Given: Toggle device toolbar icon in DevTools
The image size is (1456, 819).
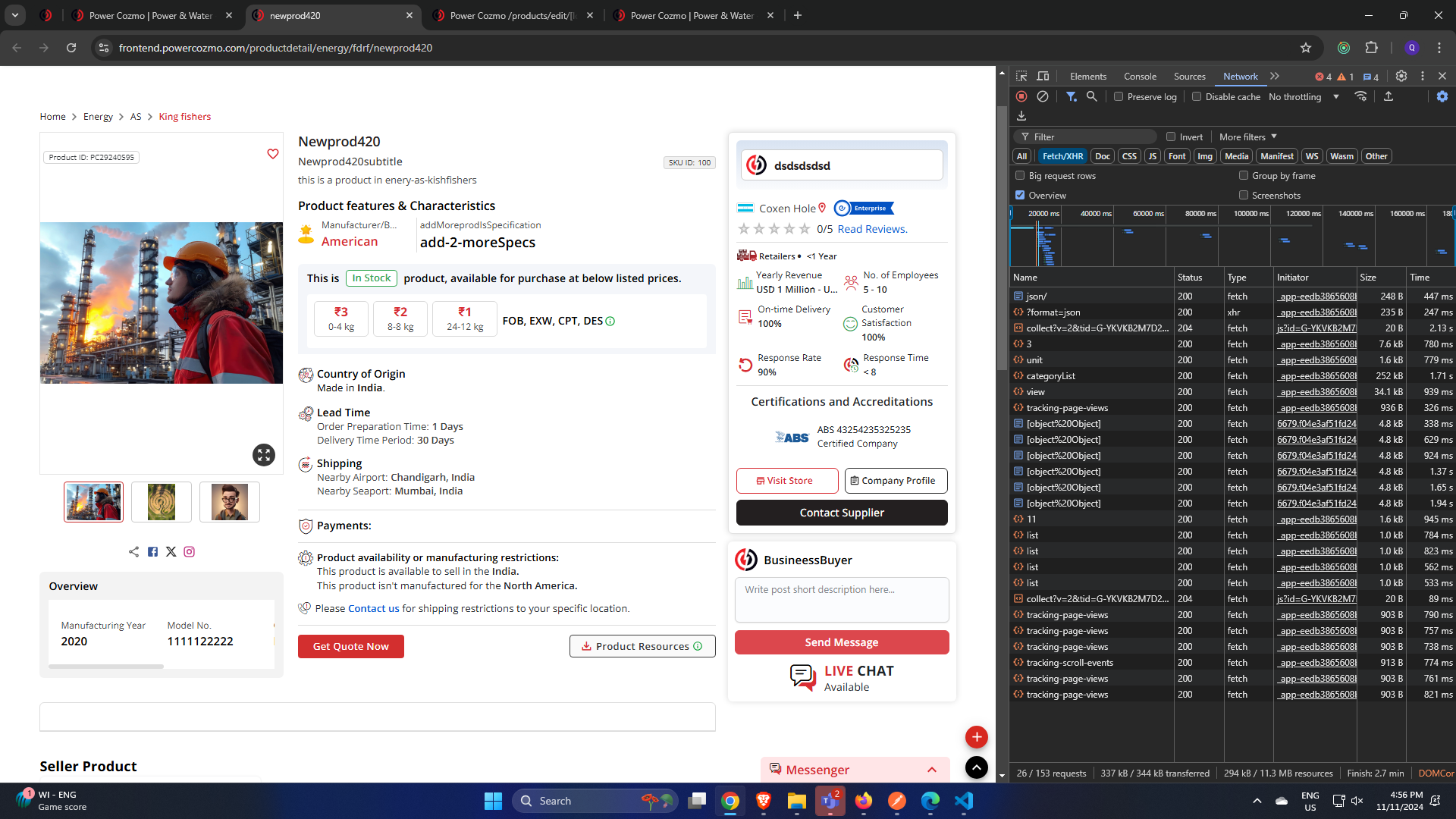Looking at the screenshot, I should coord(1043,77).
